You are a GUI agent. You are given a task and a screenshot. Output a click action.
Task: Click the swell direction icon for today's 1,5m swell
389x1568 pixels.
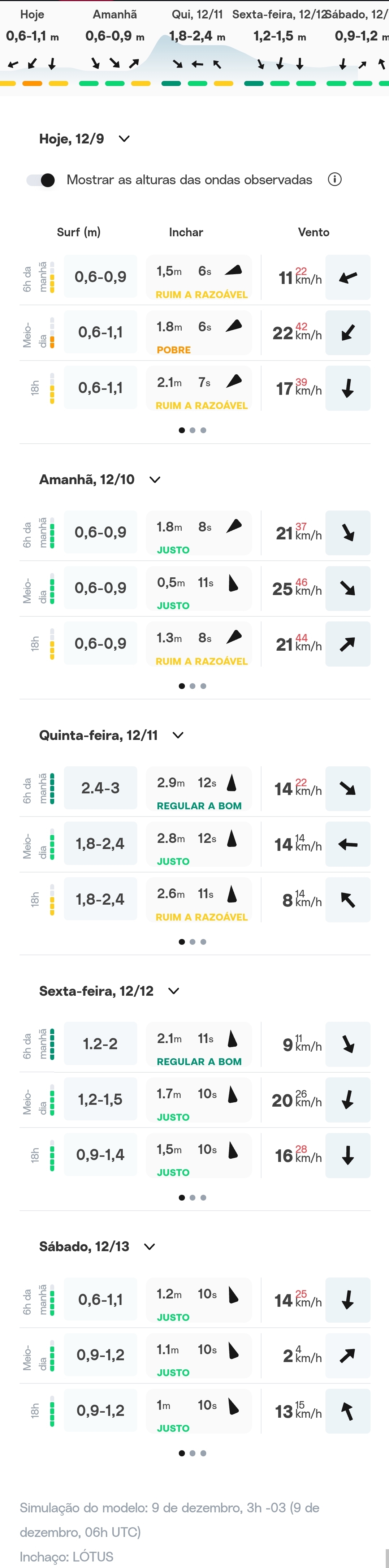pyautogui.click(x=234, y=270)
